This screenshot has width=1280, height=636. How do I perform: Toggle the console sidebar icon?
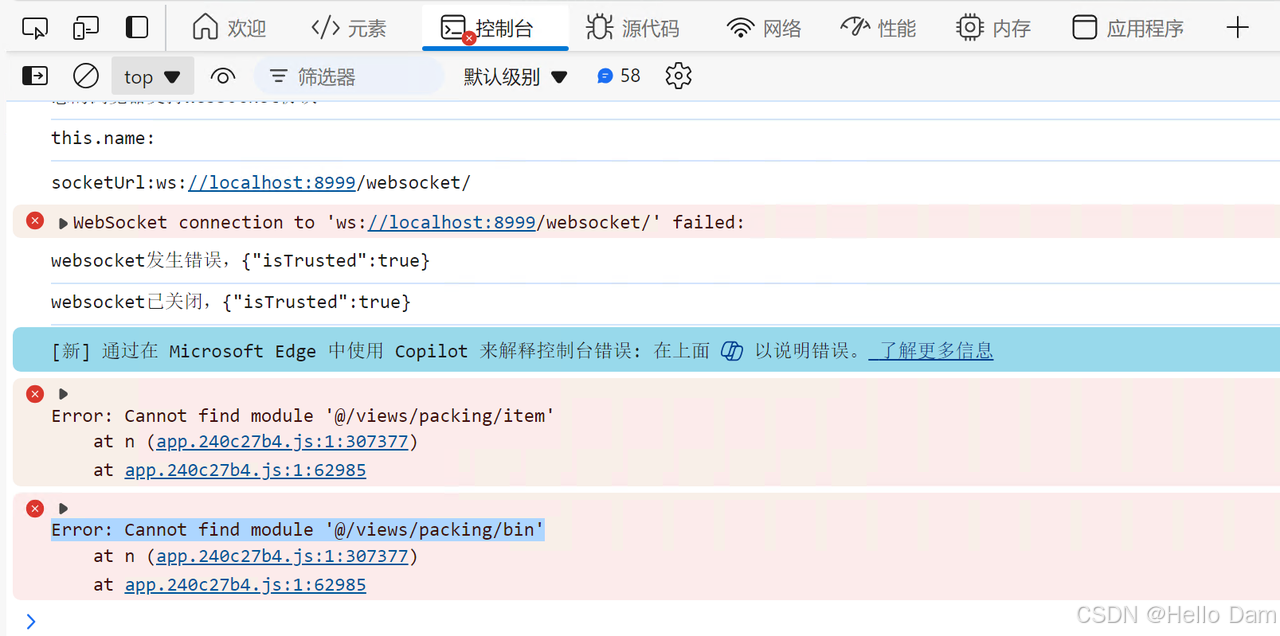coord(35,76)
